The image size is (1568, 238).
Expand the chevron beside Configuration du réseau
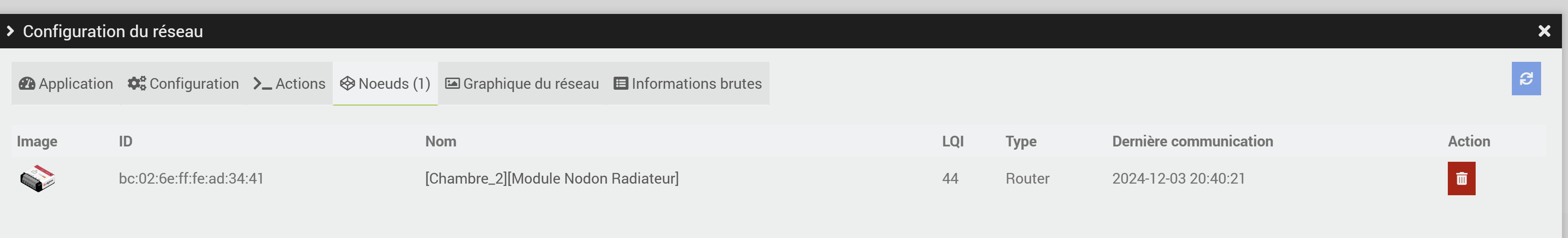pos(10,31)
